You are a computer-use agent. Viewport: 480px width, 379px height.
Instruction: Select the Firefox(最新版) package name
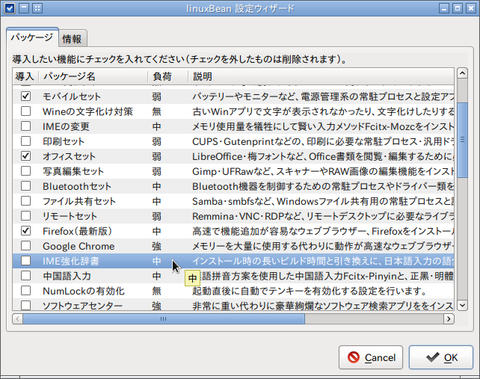click(77, 231)
